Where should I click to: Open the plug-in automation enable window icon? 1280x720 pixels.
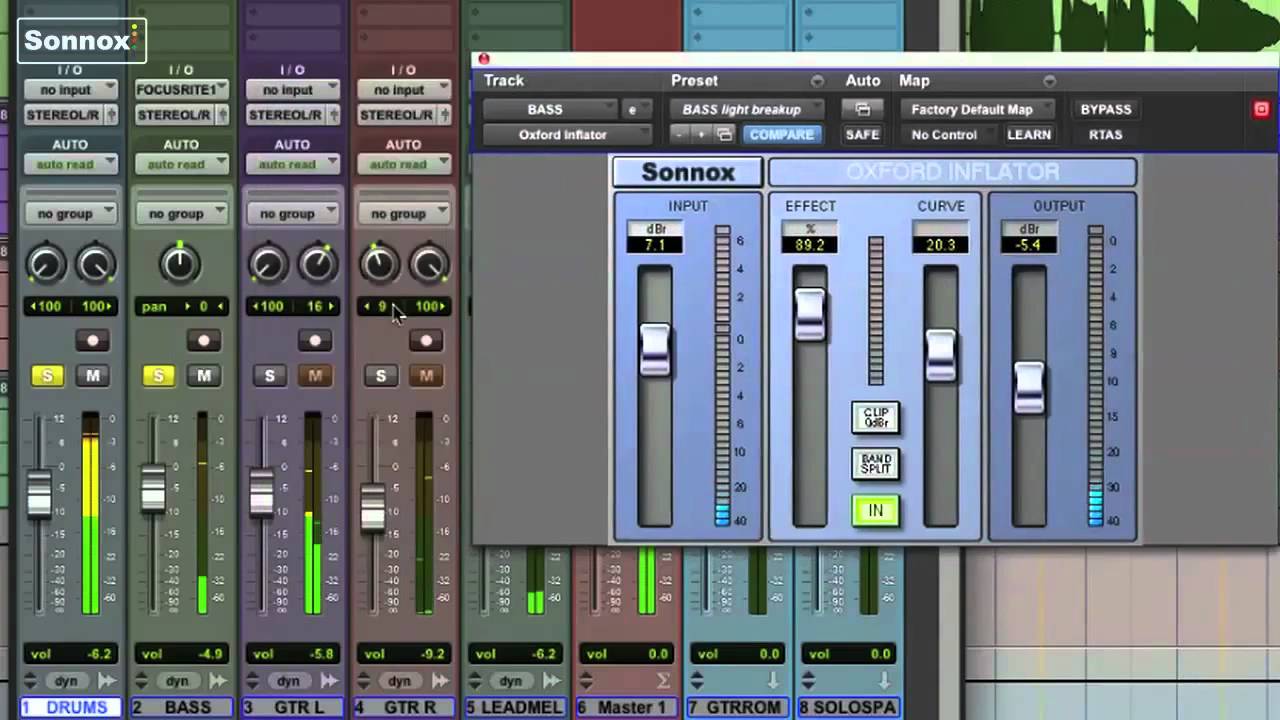(862, 109)
